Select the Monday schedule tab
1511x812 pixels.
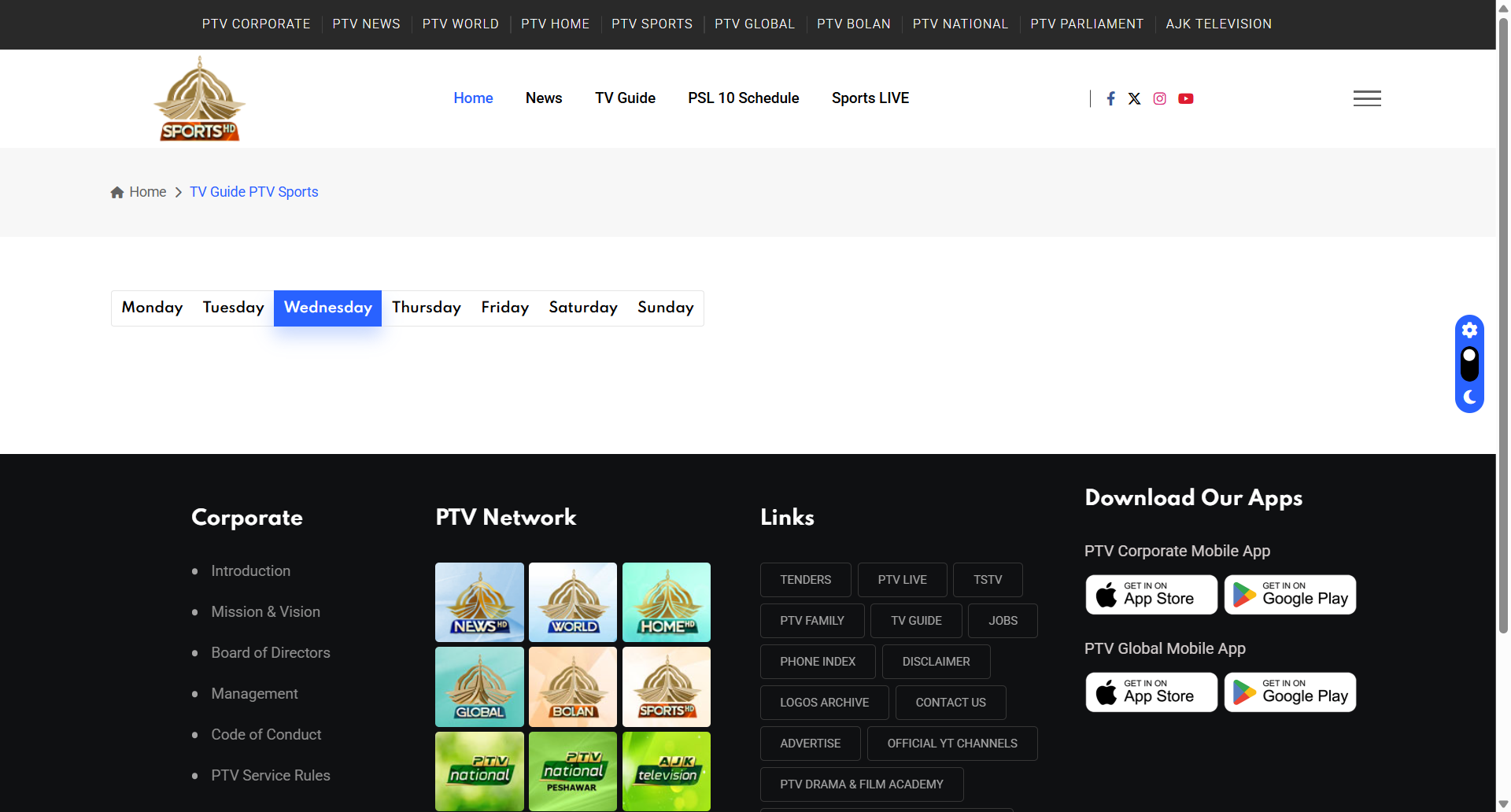click(x=152, y=308)
